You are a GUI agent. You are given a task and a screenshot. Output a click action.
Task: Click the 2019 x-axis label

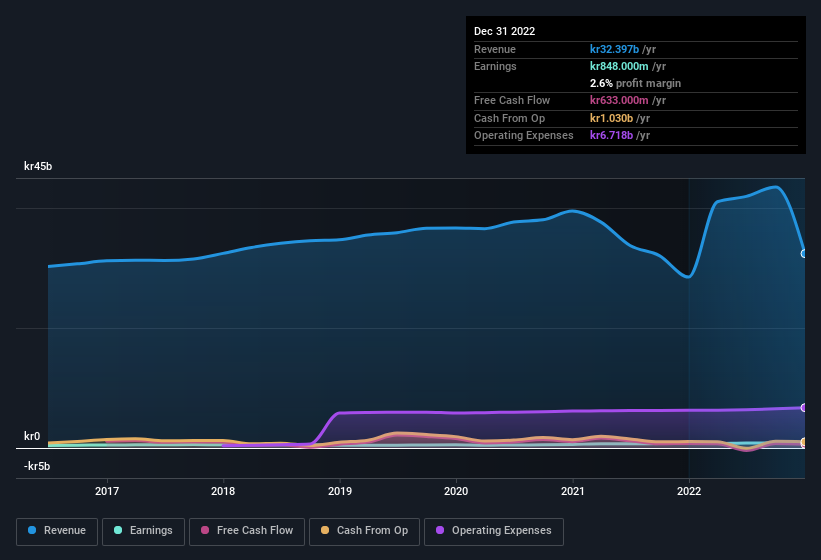coord(340,491)
